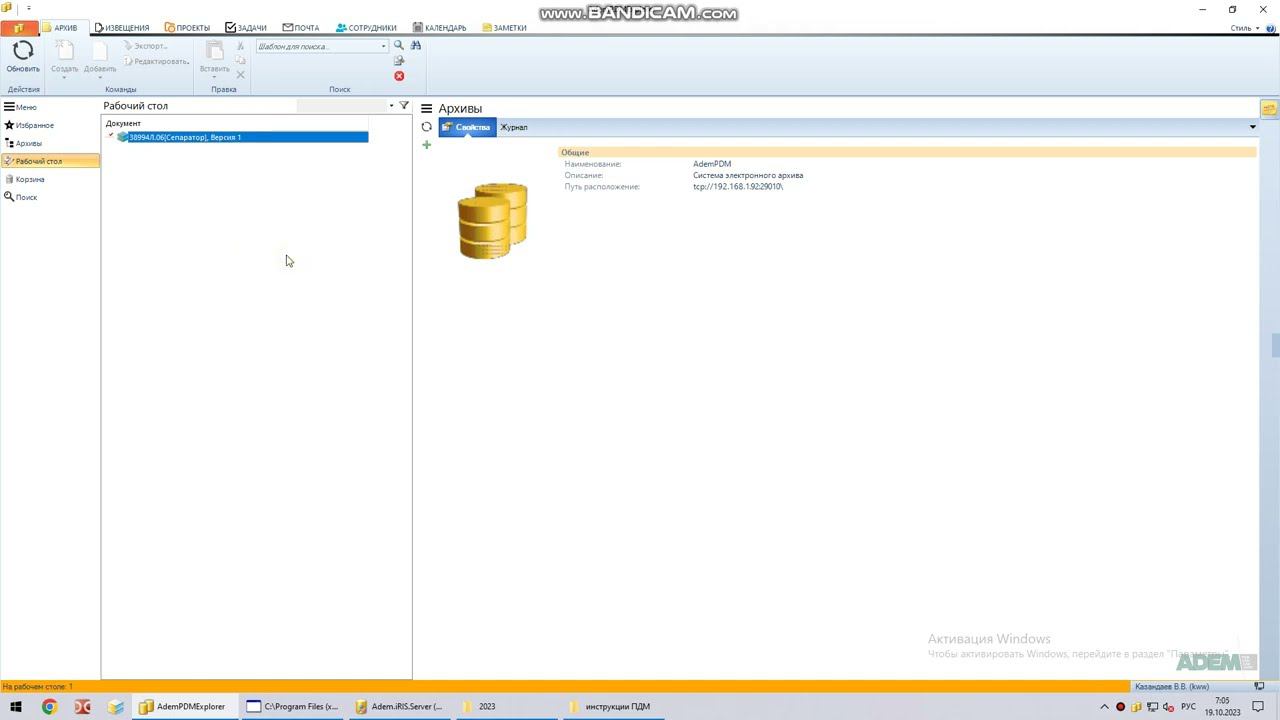
Task: Click the tcp://192.168.1.92:29010\ path value
Action: (738, 187)
